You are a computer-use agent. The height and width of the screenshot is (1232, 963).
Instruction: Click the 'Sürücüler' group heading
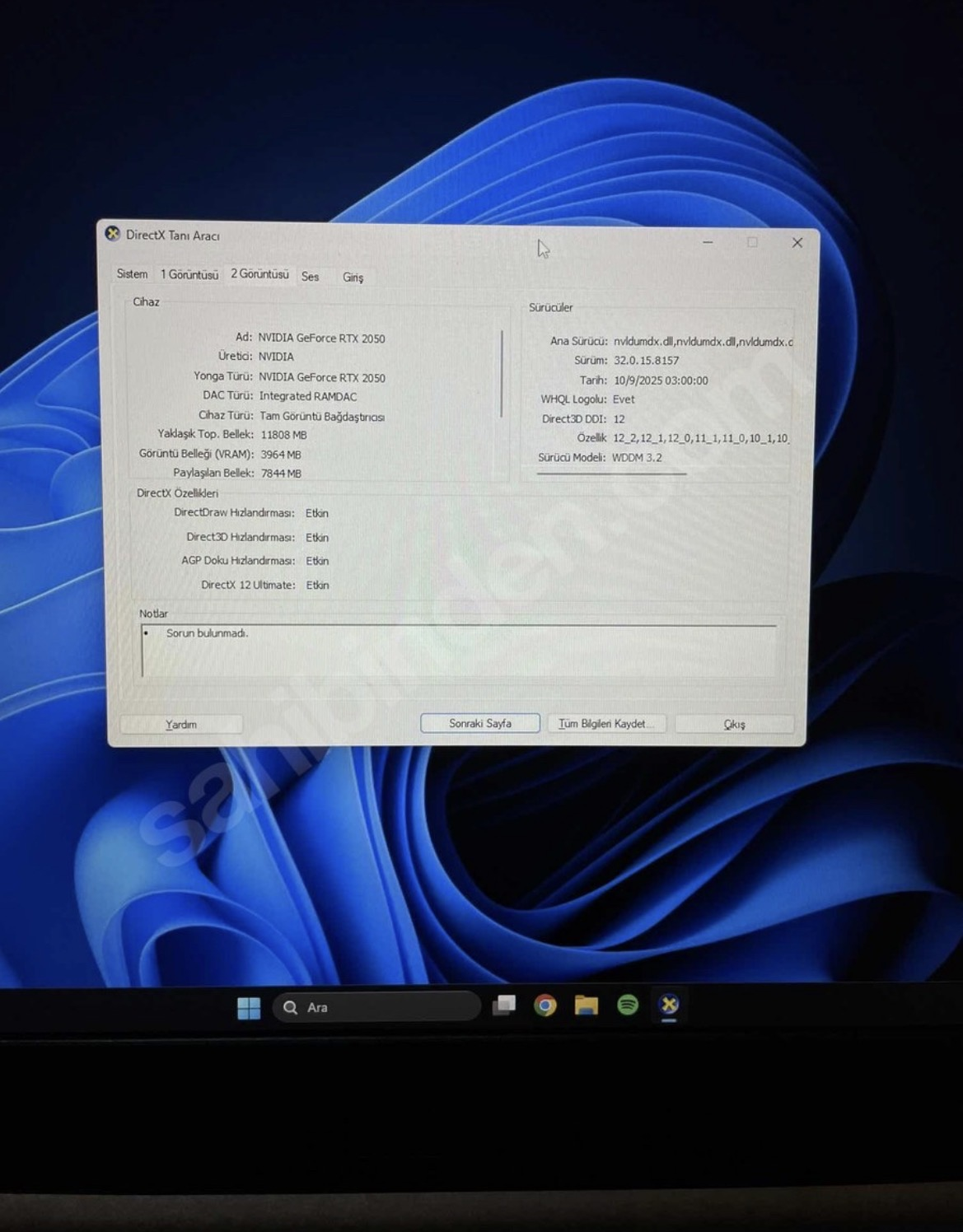coord(550,307)
